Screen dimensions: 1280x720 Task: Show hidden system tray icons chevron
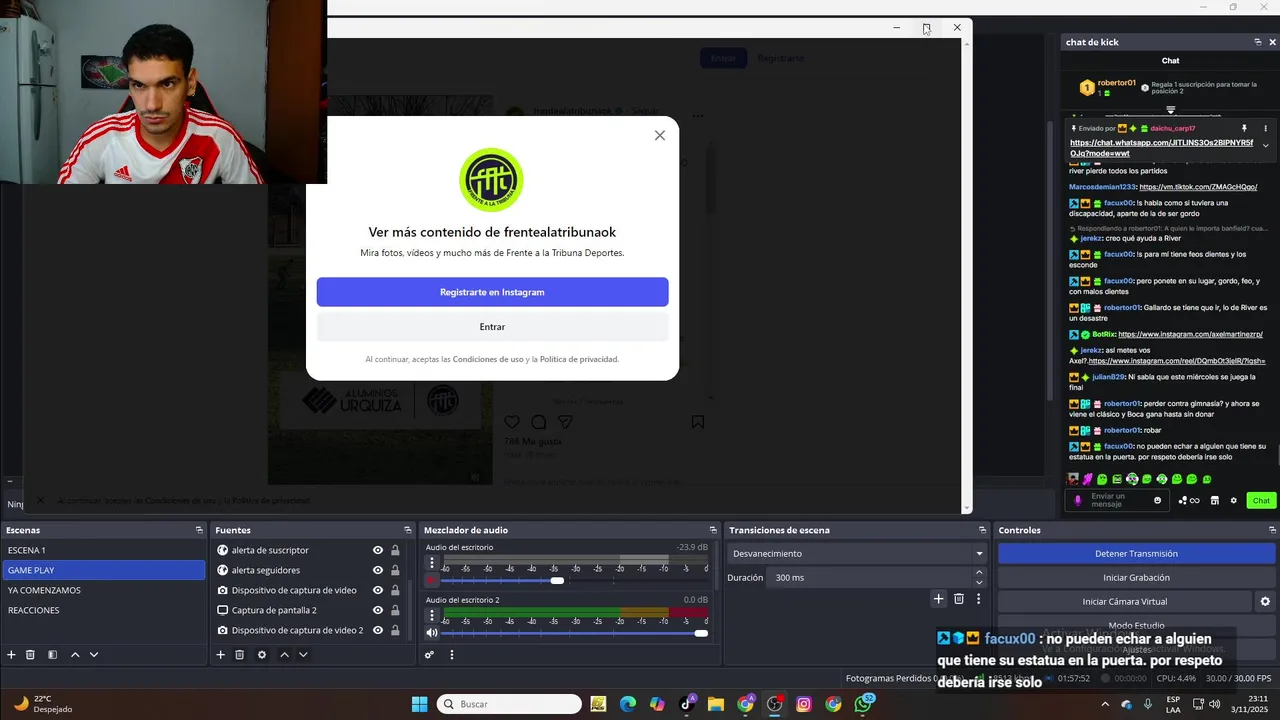[x=1106, y=704]
